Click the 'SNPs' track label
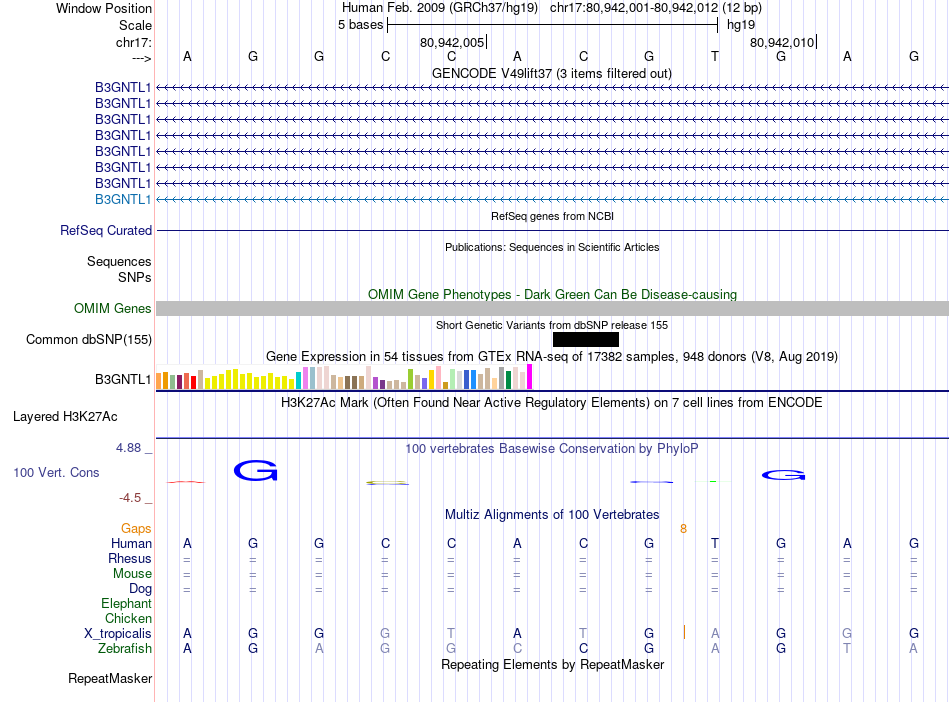950x702 pixels. click(x=135, y=277)
